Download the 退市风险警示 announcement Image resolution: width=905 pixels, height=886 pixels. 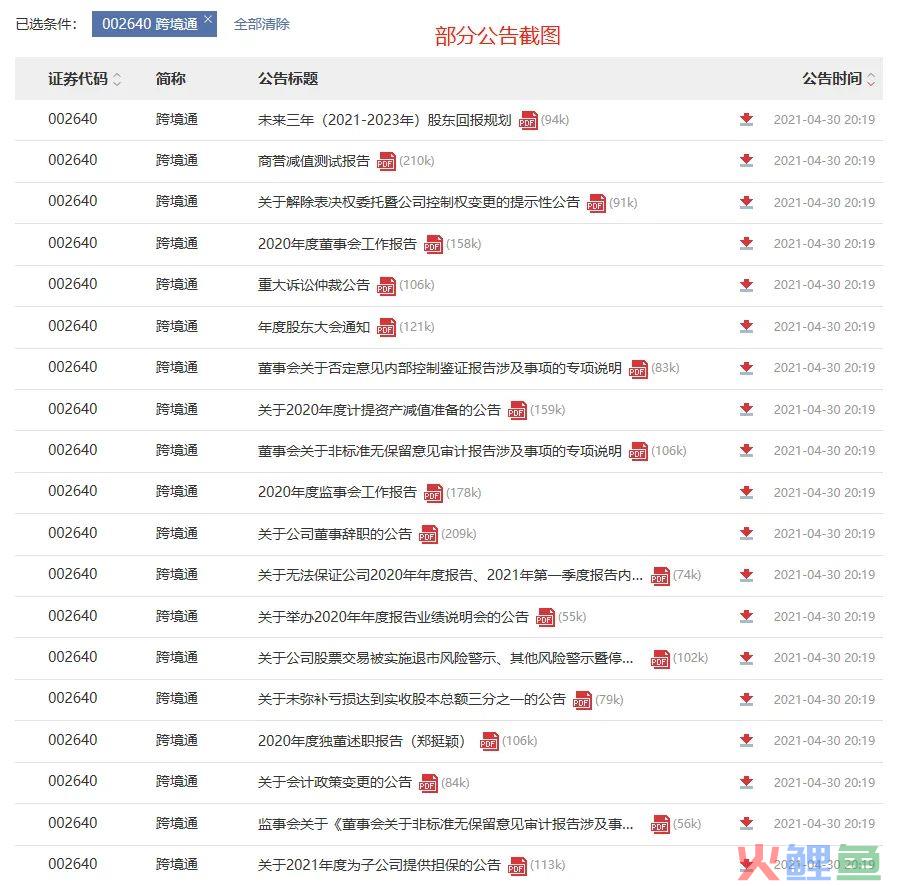point(746,657)
